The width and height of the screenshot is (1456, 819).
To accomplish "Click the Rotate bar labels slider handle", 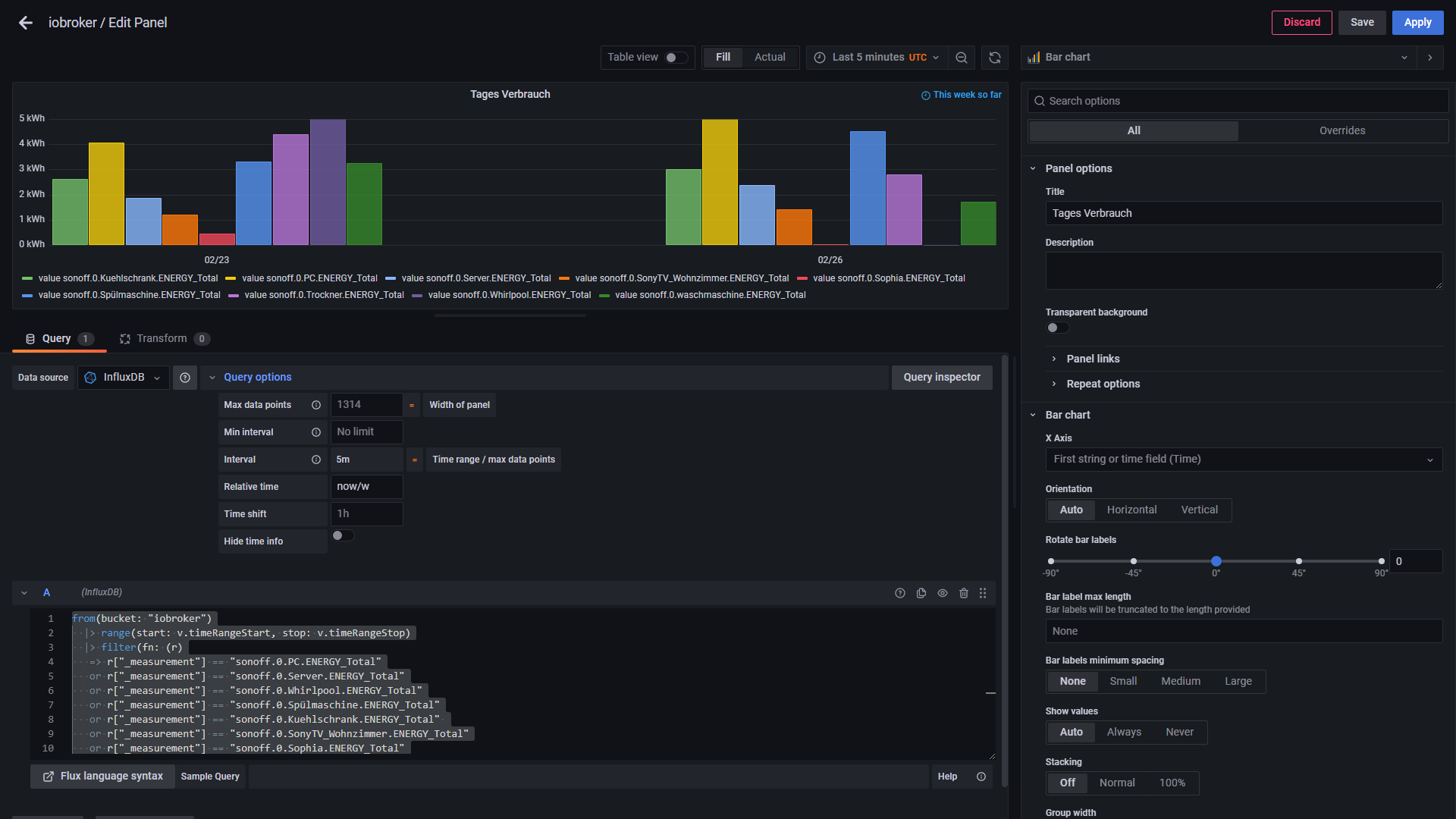I will tap(1216, 561).
